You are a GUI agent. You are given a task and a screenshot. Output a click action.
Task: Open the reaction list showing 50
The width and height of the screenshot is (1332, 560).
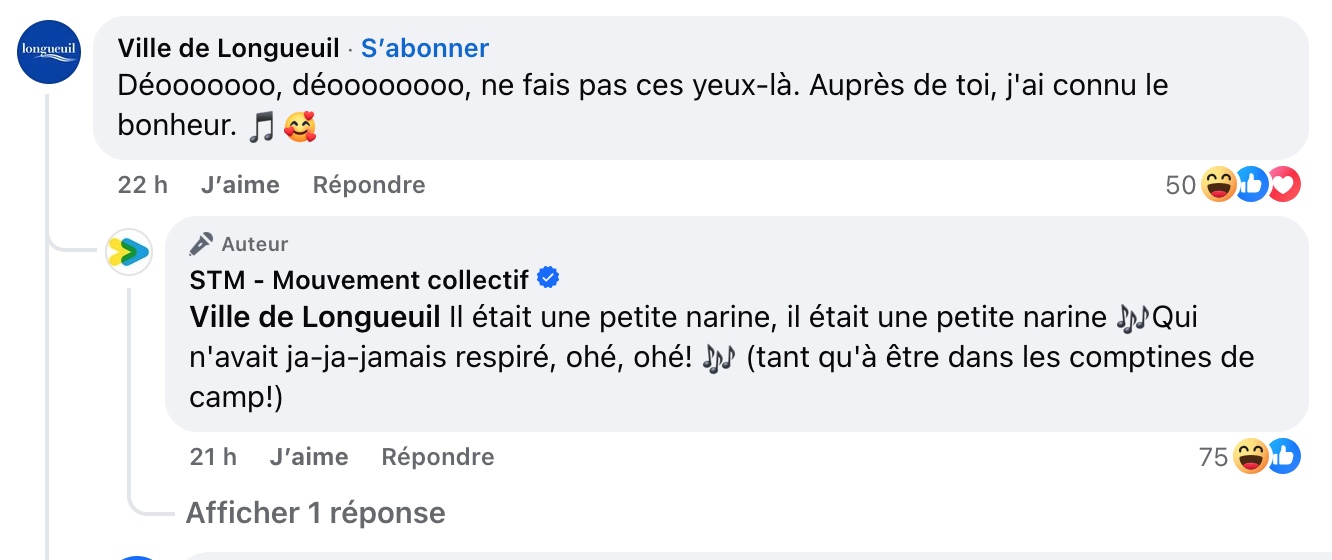(x=1181, y=185)
